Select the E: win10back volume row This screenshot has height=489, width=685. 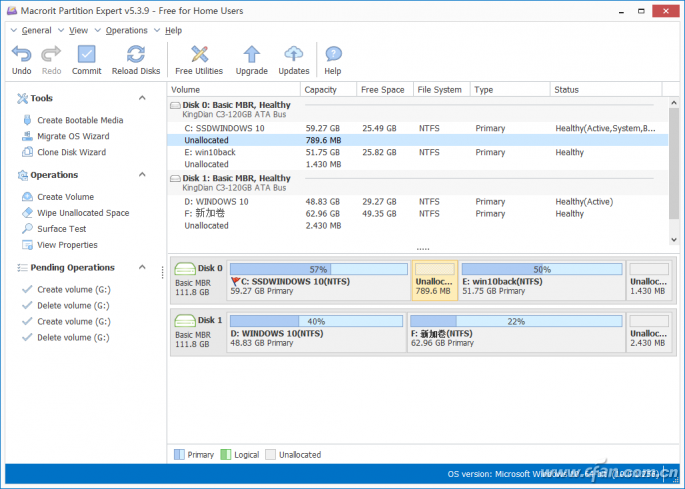click(x=418, y=152)
